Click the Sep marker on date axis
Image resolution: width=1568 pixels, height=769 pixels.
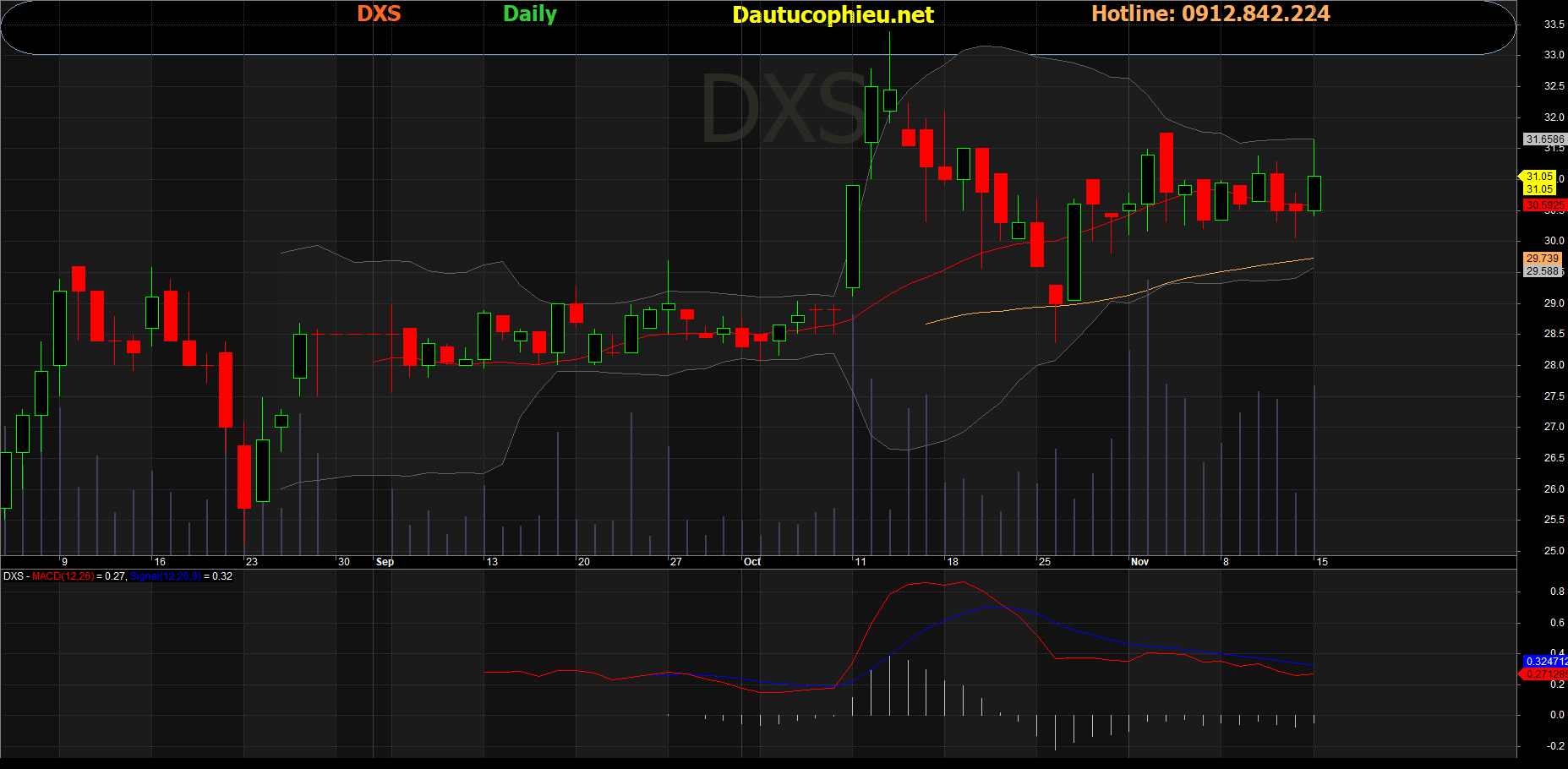[x=385, y=562]
